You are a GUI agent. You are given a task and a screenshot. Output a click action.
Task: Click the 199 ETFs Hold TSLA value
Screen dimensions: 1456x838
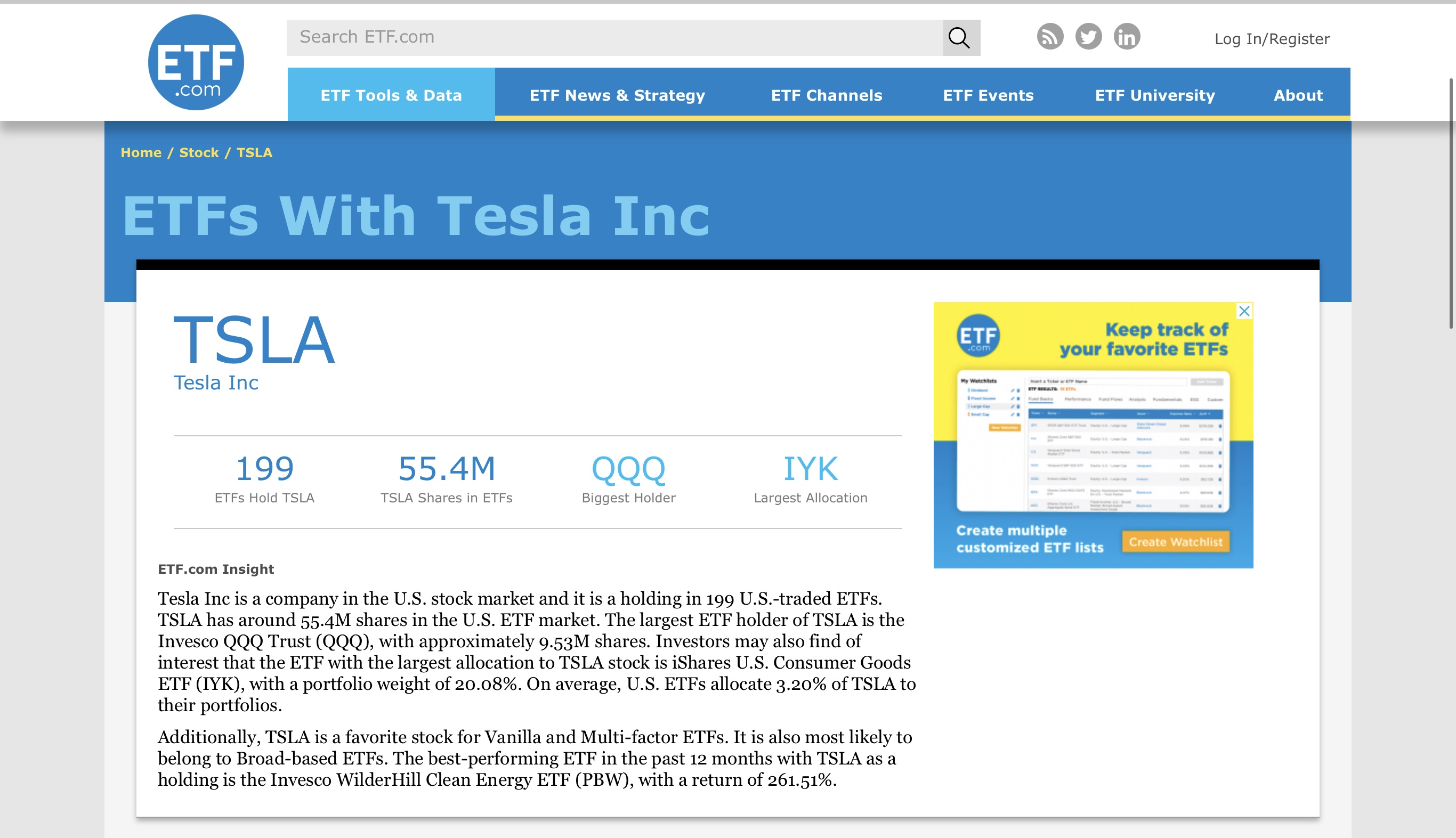(x=265, y=468)
